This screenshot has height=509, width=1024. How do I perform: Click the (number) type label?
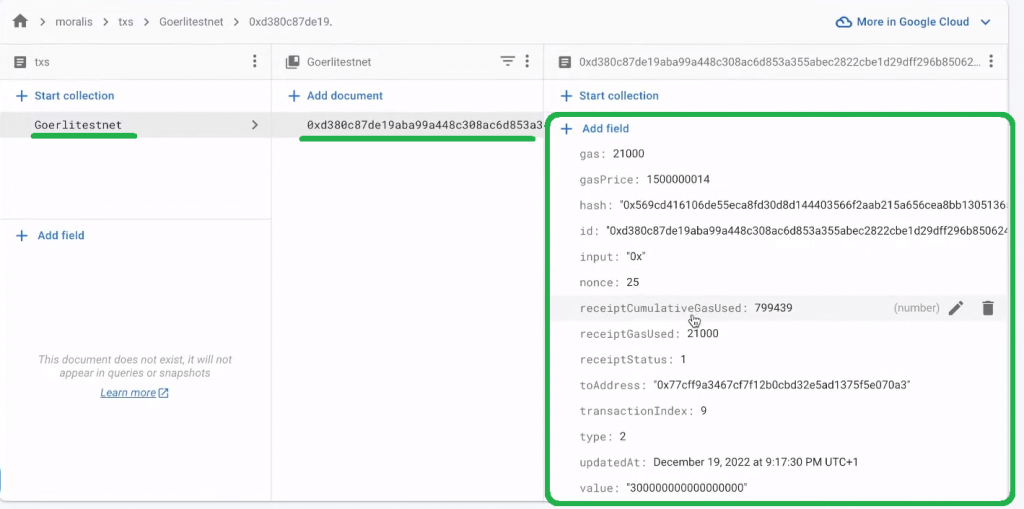tap(917, 308)
